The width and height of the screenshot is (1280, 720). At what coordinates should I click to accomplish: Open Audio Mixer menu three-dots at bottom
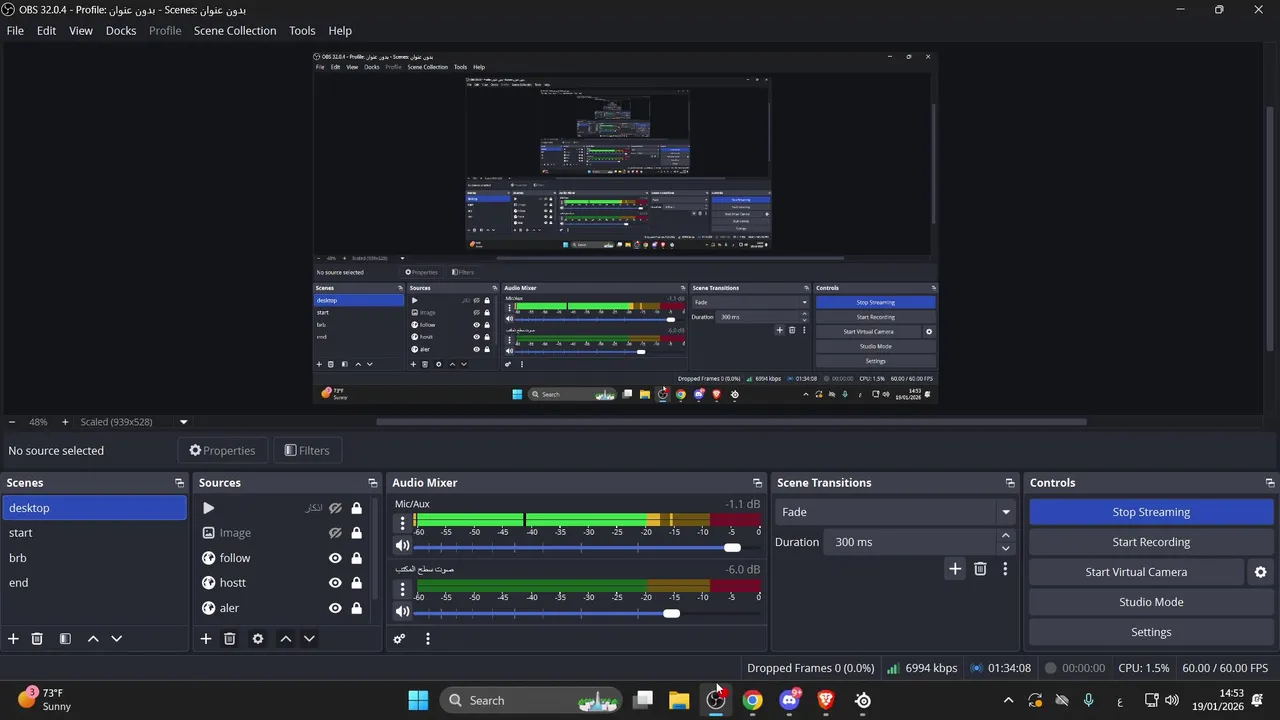(428, 639)
